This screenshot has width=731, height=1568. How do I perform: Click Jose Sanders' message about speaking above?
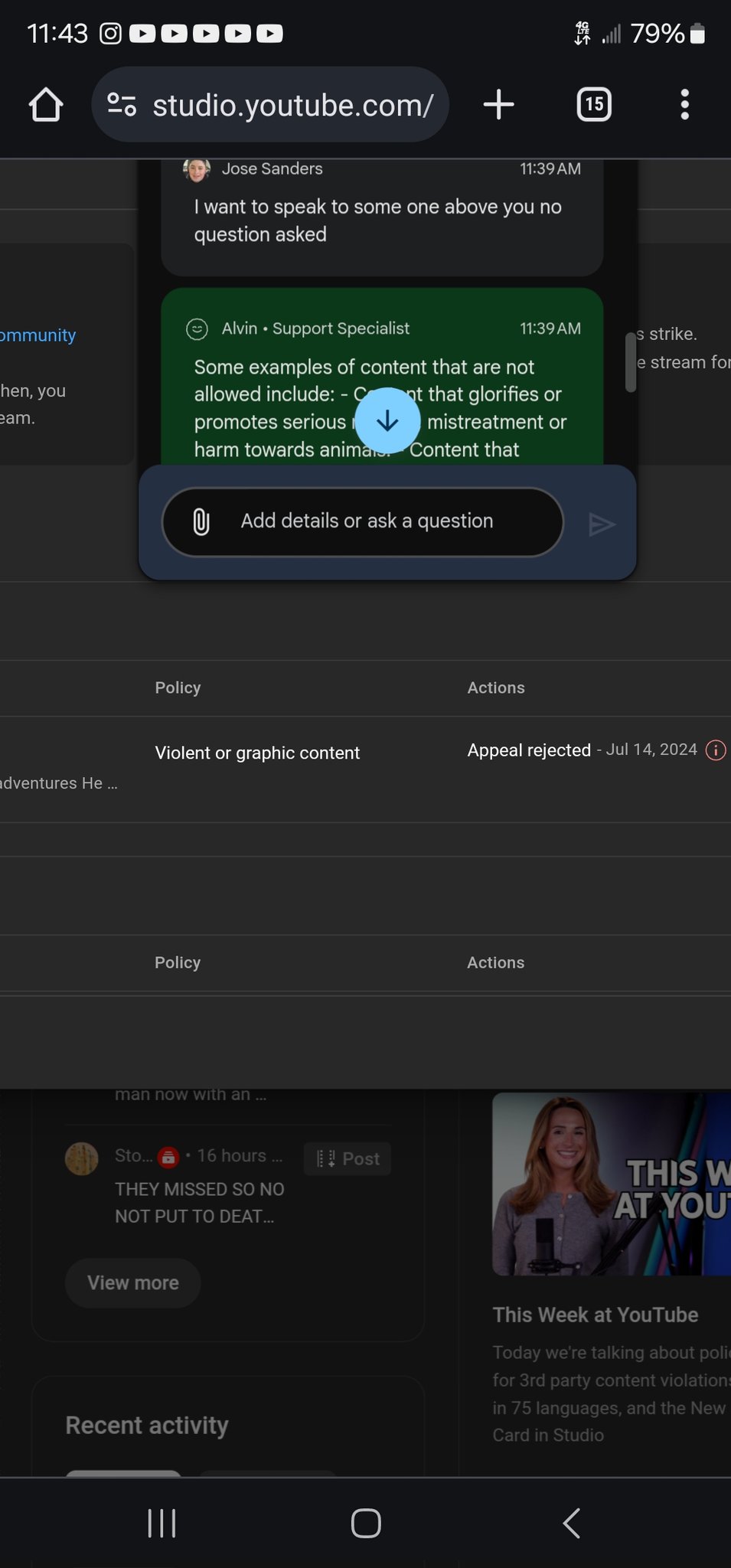tap(378, 220)
